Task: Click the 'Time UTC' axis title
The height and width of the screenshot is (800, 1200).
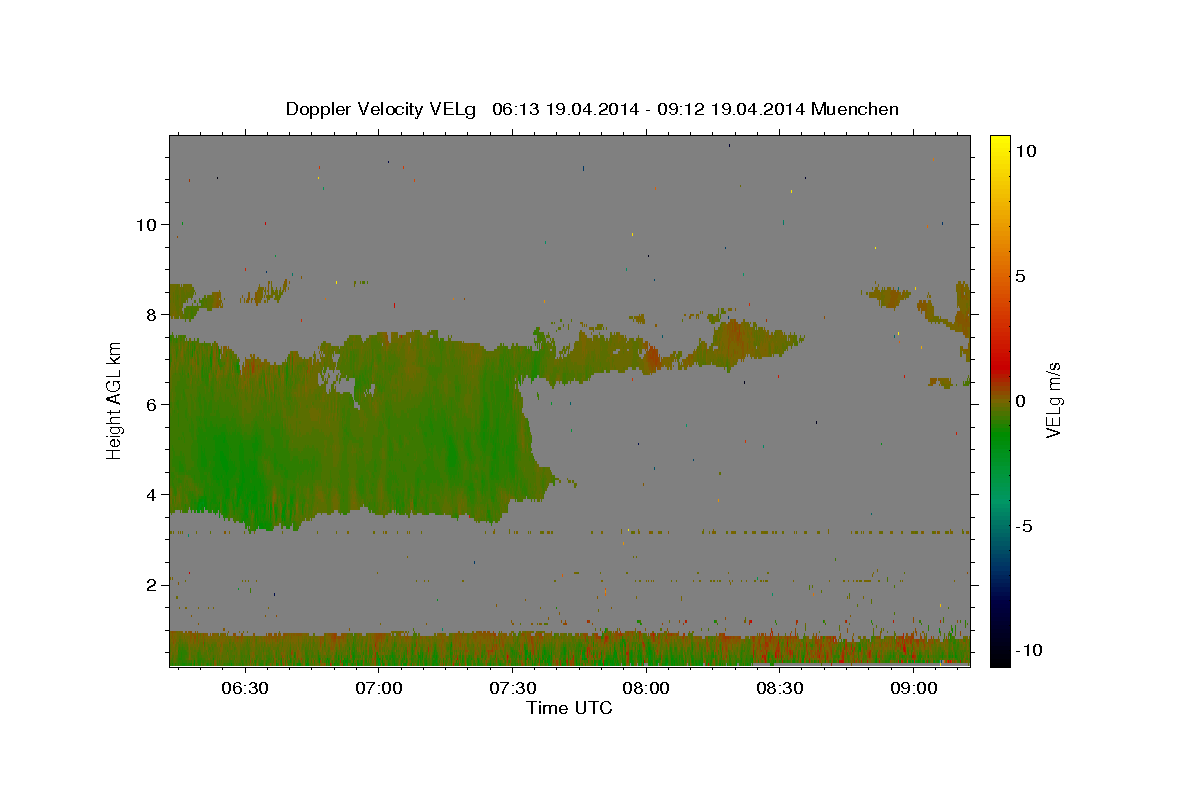Action: (569, 708)
